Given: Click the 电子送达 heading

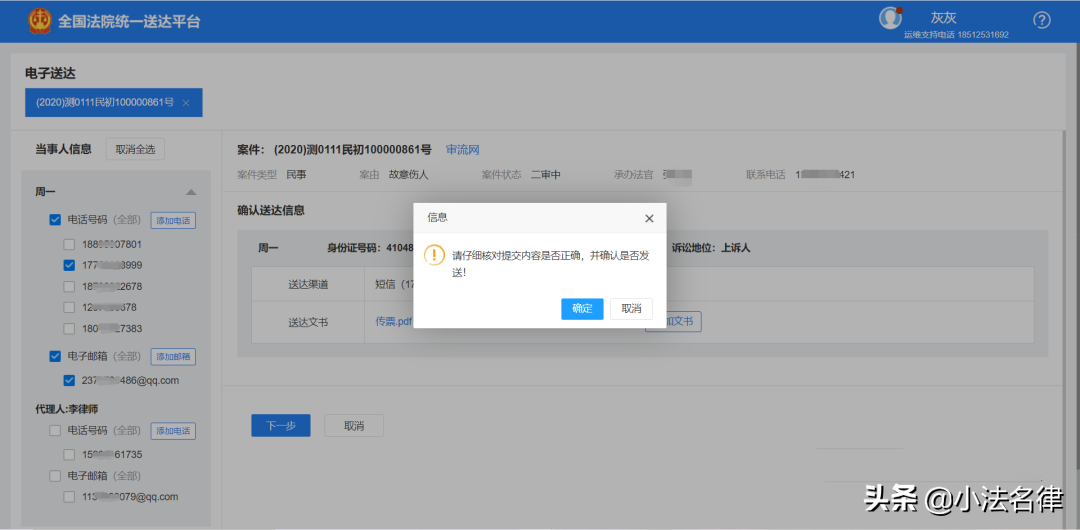Looking at the screenshot, I should [50, 72].
